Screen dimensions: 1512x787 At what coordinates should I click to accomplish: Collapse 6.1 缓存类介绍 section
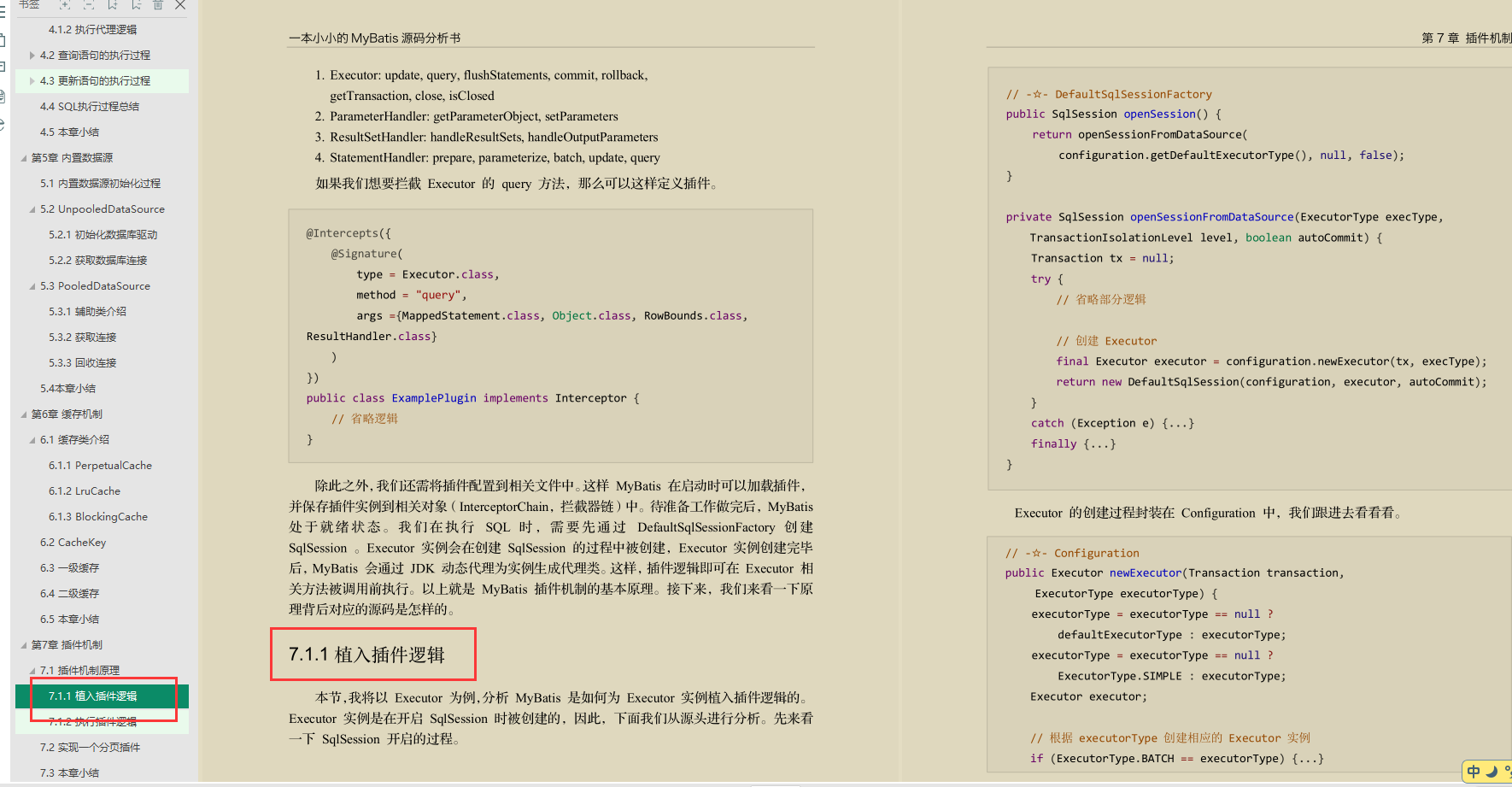[x=32, y=440]
